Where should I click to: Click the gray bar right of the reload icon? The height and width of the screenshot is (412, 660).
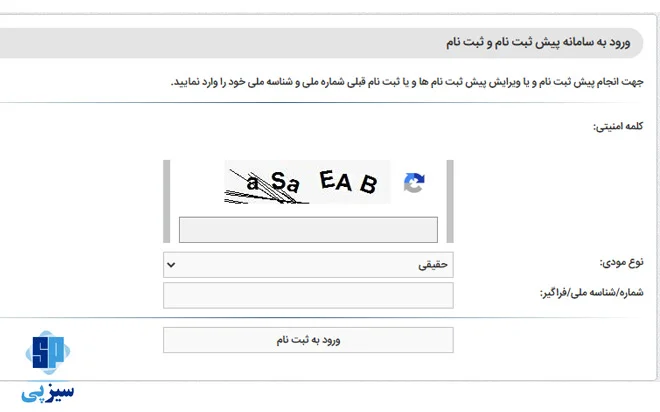coord(450,201)
